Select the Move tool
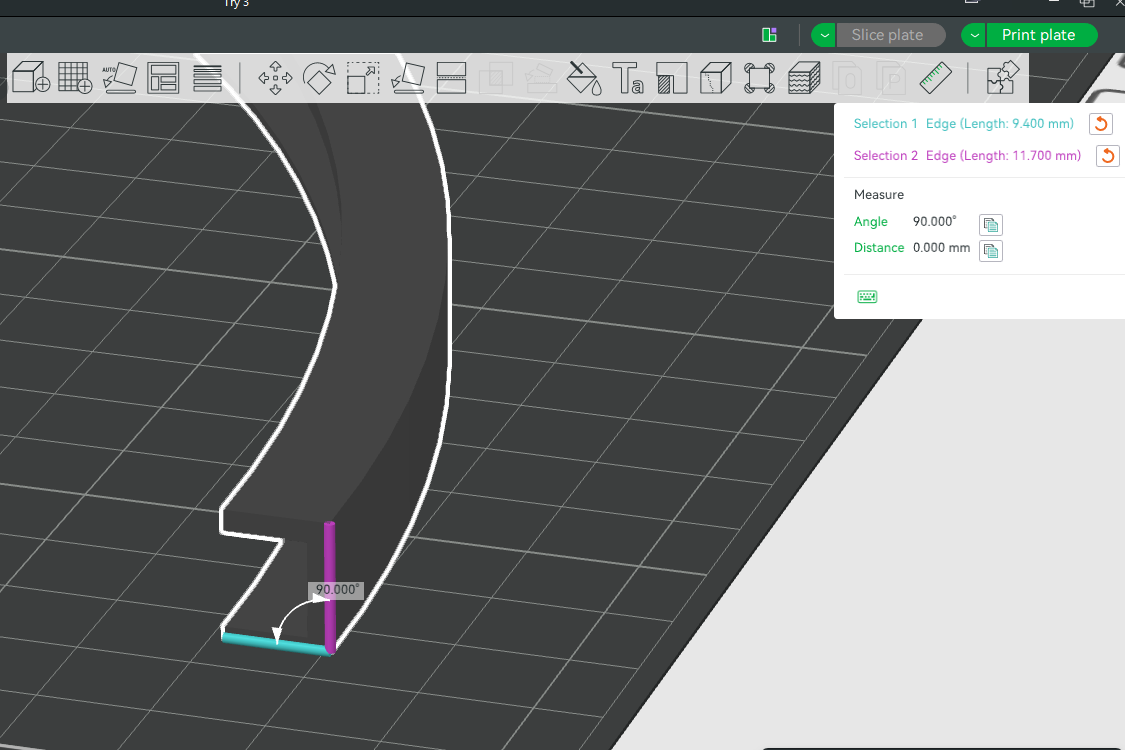This screenshot has height=750, width=1125. click(275, 77)
